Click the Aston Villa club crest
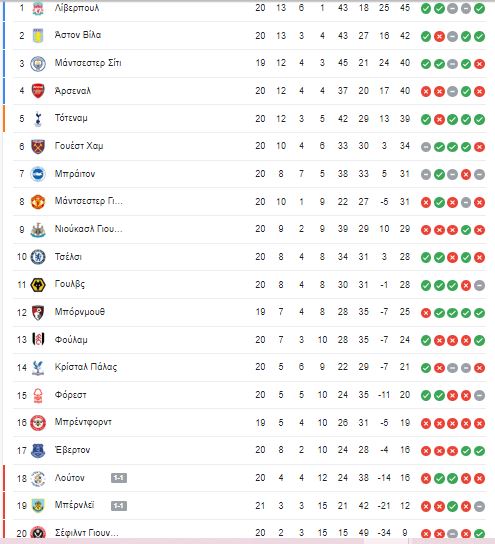This screenshot has height=544, width=495. click(x=38, y=35)
